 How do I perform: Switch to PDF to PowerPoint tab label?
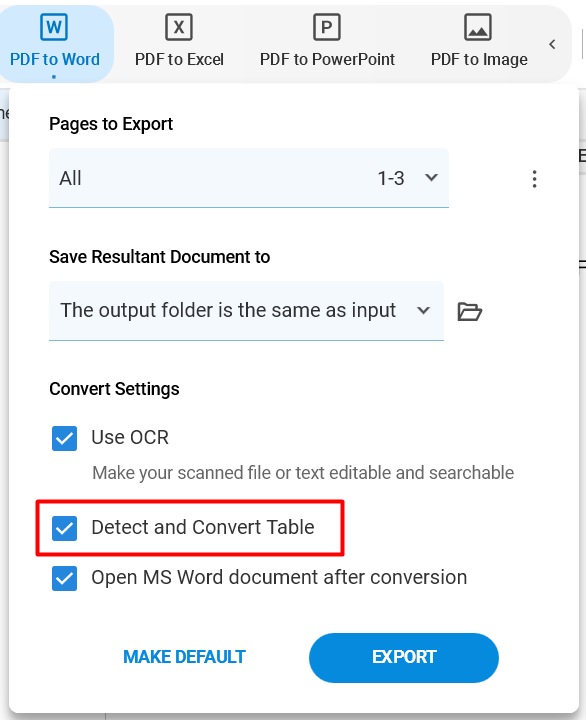click(x=327, y=59)
